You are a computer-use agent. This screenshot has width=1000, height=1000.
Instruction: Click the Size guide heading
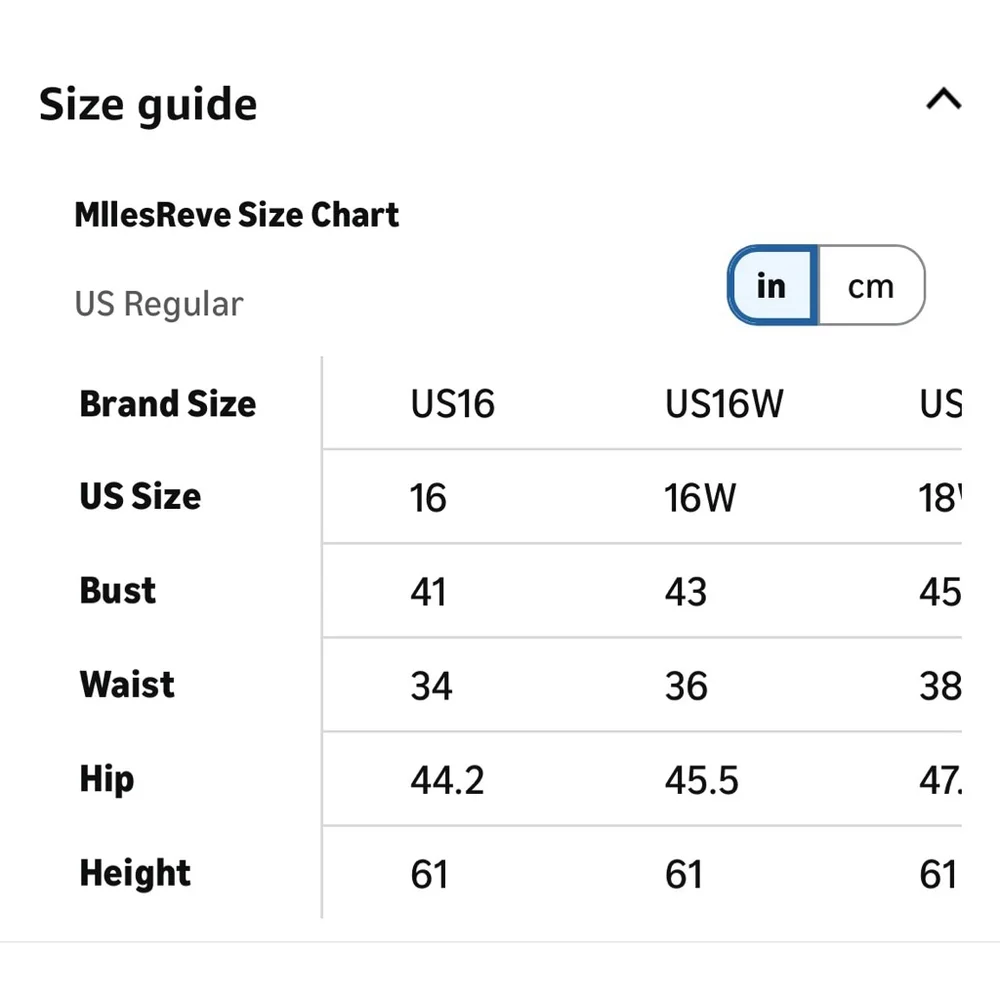pyautogui.click(x=148, y=104)
